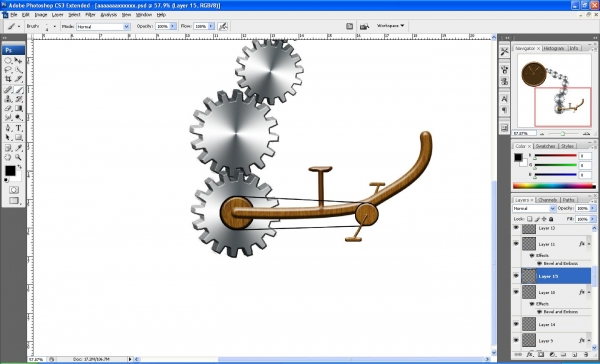Open the Character docked panel icon
Image resolution: width=600 pixels, height=364 pixels.
click(x=504, y=99)
